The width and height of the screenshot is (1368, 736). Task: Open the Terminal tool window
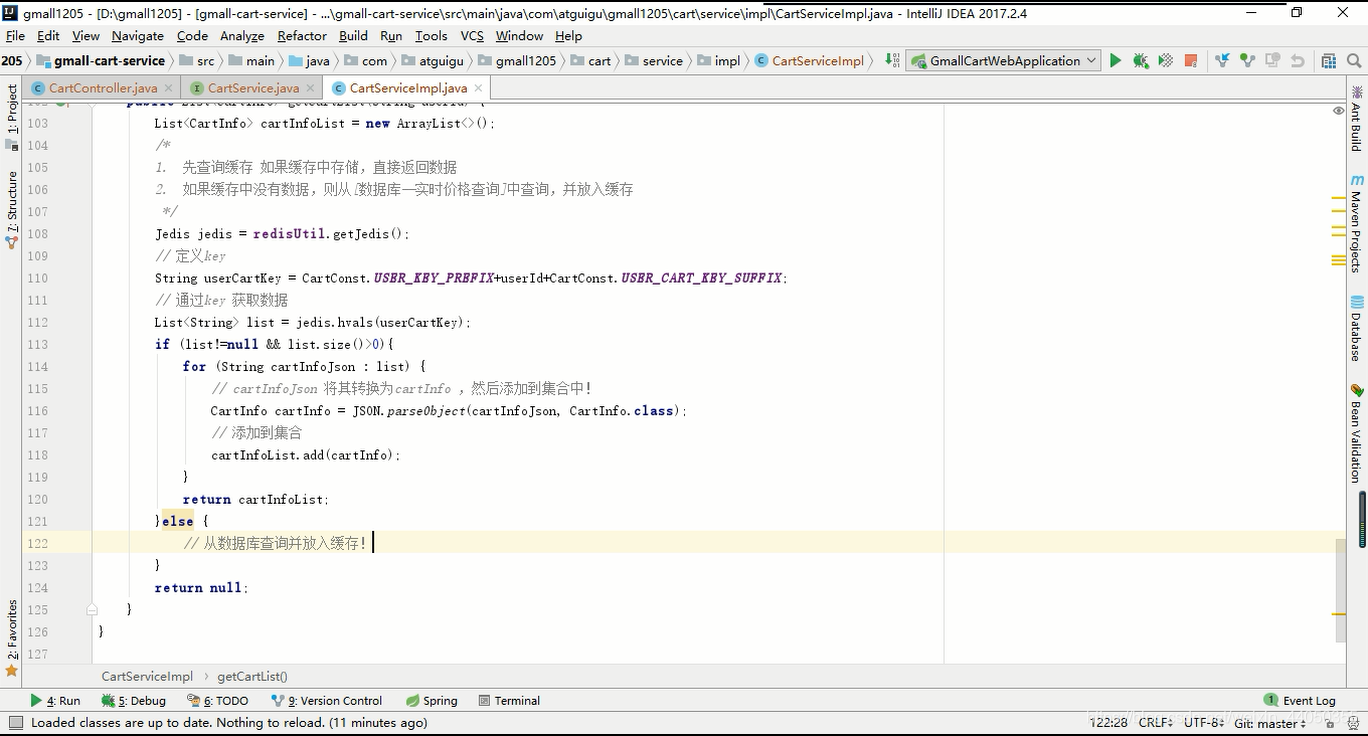tap(509, 701)
